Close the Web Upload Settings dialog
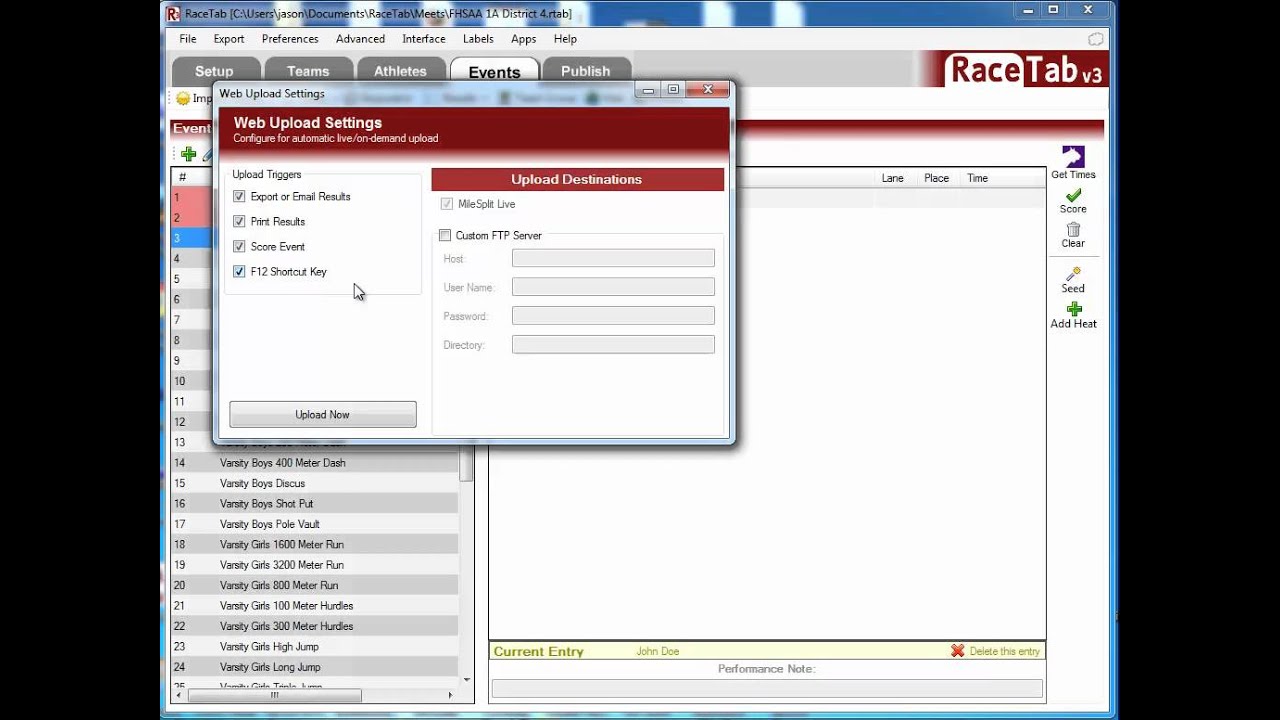The height and width of the screenshot is (720, 1280). pyautogui.click(x=708, y=90)
